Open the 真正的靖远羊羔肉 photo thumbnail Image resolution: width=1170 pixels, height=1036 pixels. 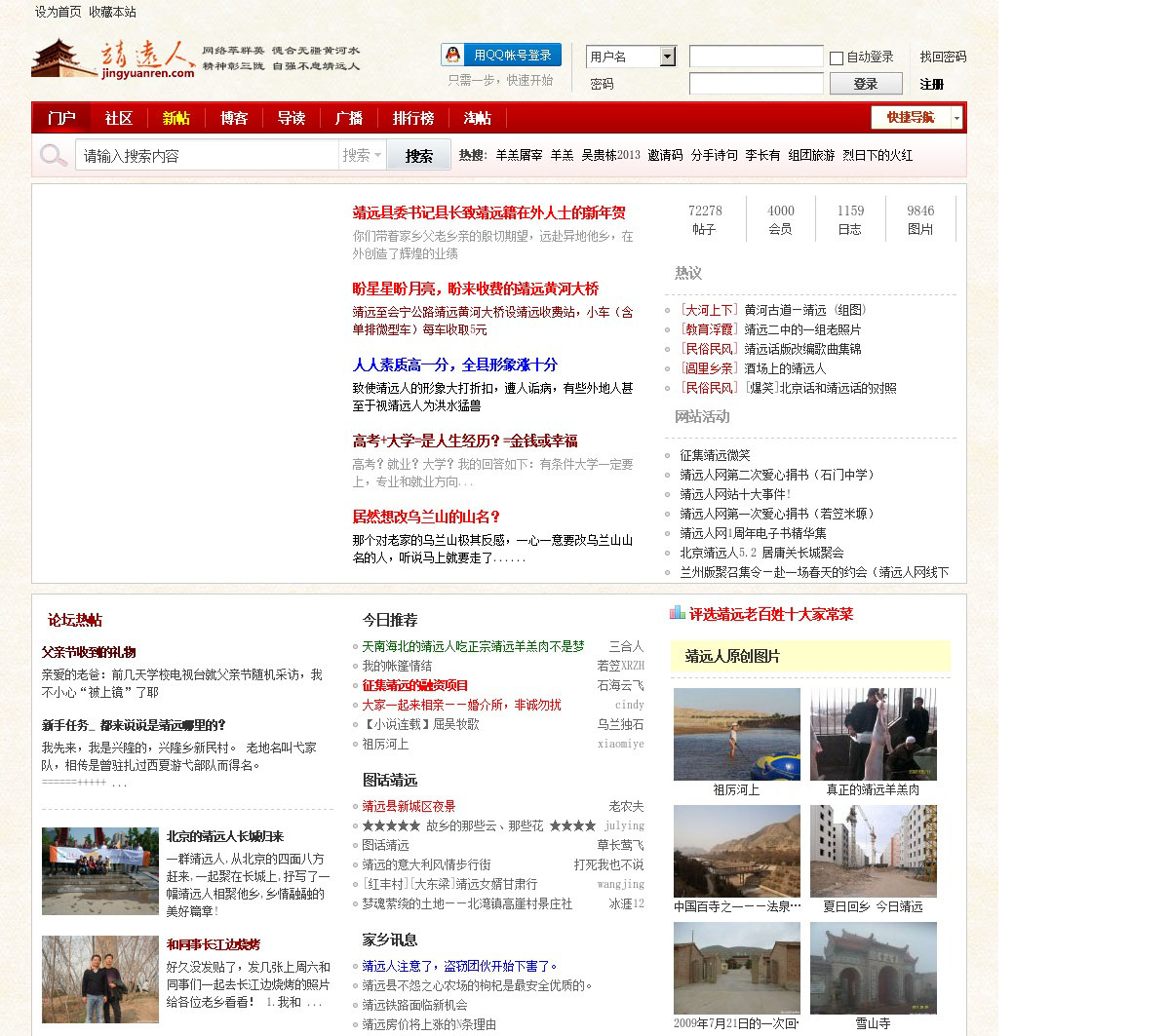click(873, 734)
